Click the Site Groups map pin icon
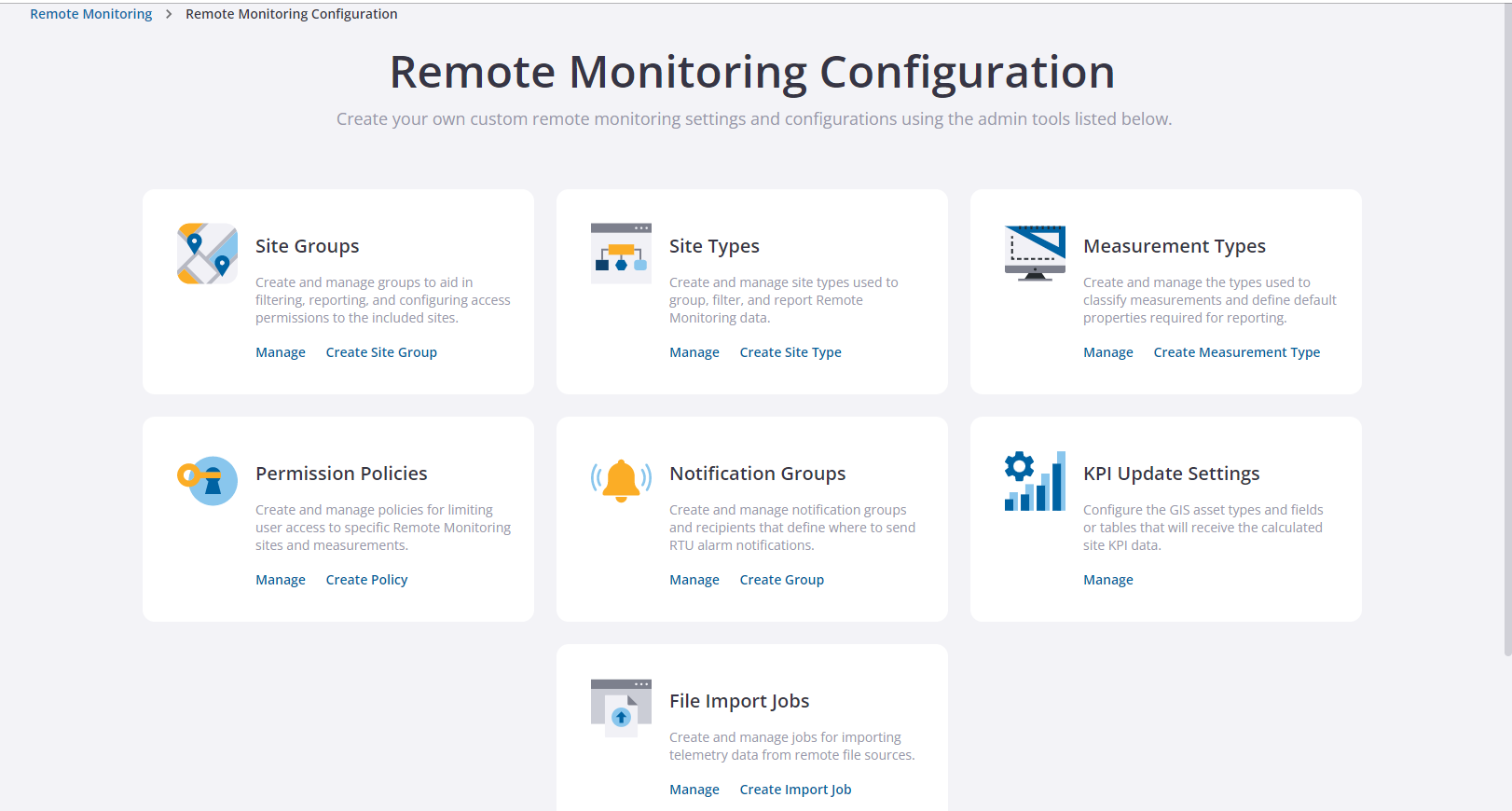 point(207,254)
